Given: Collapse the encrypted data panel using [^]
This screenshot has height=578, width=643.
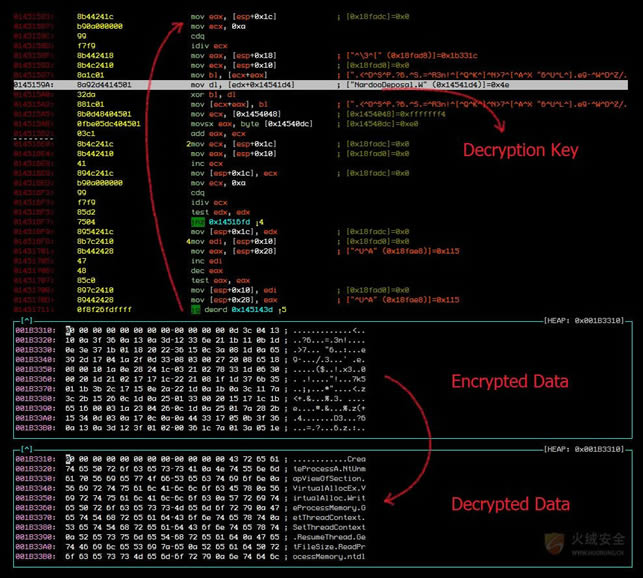Looking at the screenshot, I should 25,321.
